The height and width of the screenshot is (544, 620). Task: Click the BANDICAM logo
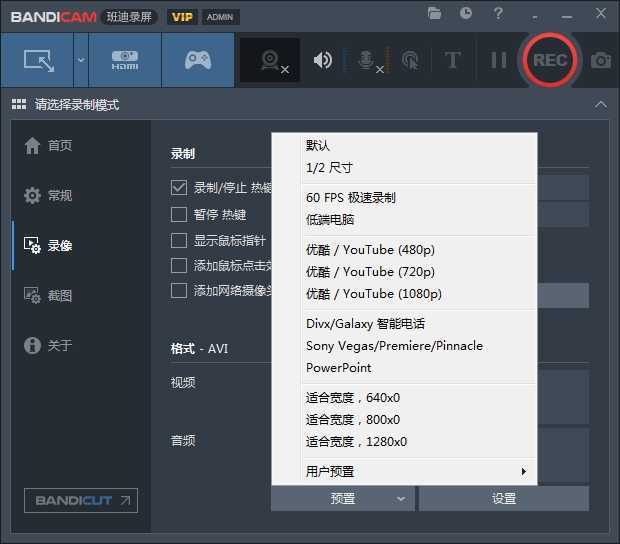tap(53, 17)
